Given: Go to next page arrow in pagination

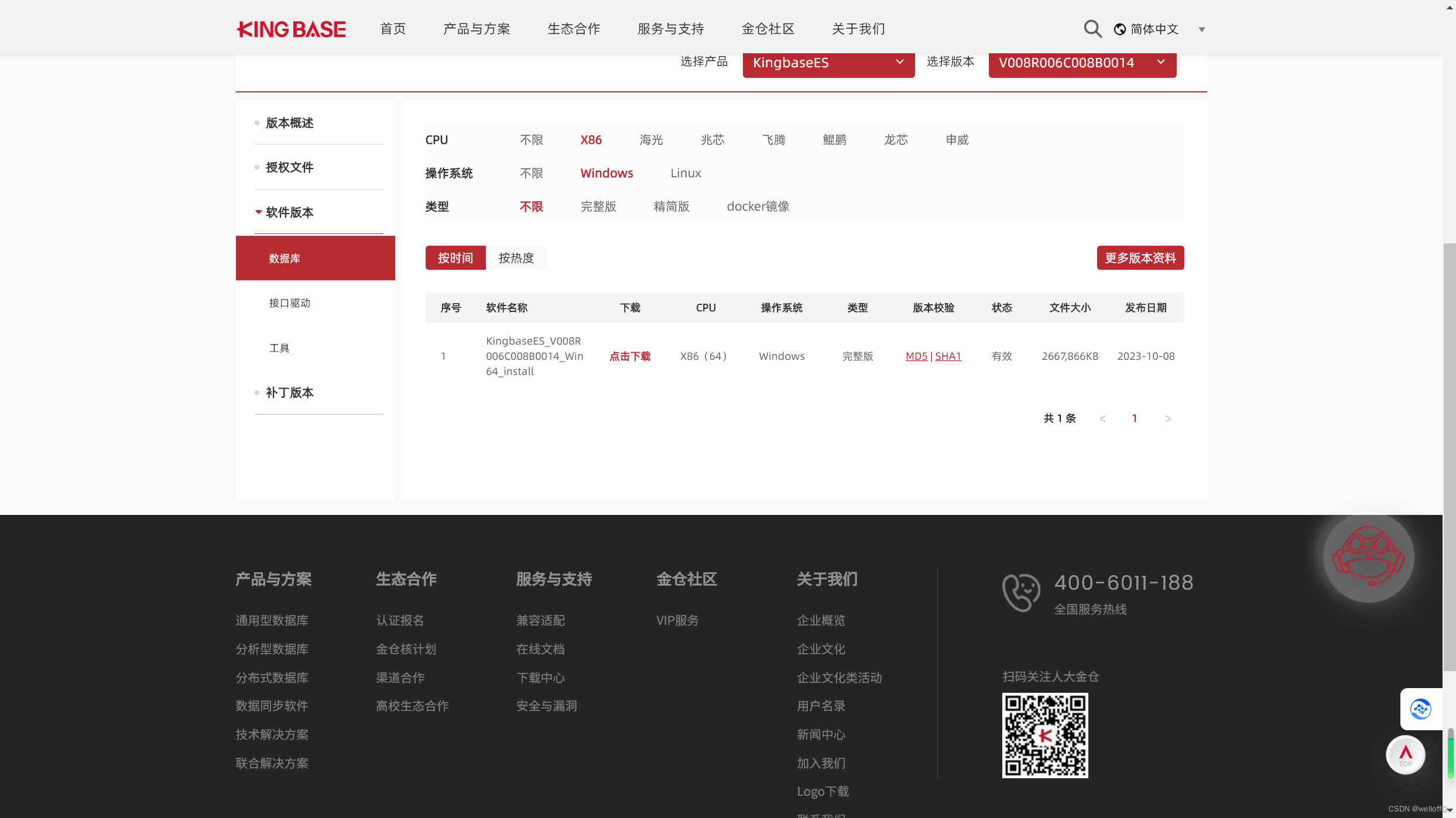Looking at the screenshot, I should [1167, 418].
